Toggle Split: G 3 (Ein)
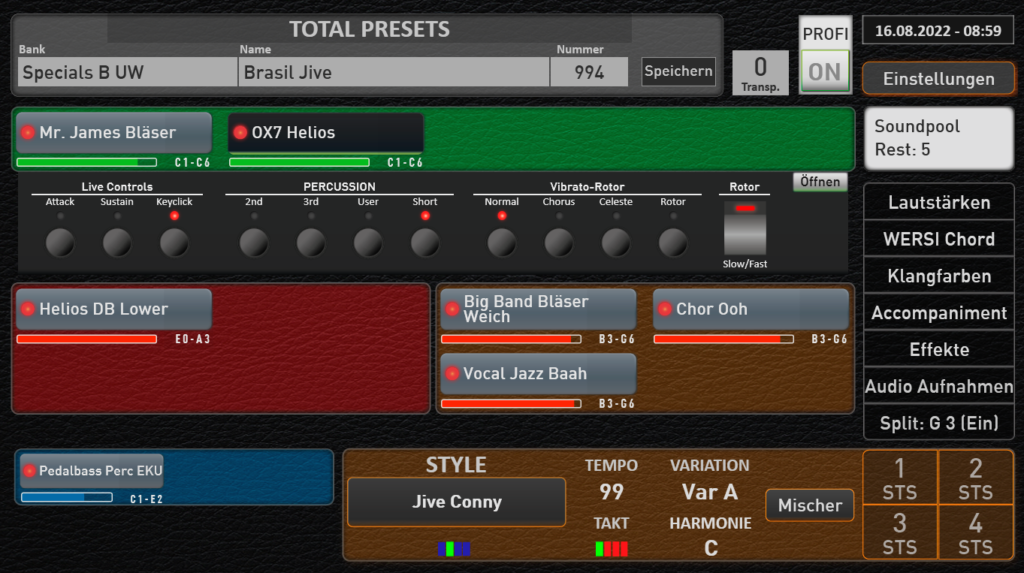This screenshot has height=573, width=1024. [x=938, y=423]
